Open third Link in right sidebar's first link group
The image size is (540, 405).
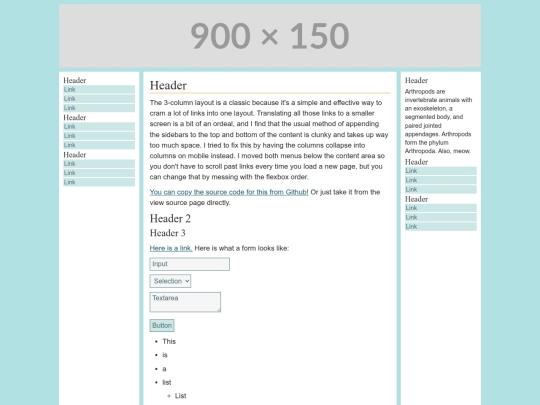point(441,190)
